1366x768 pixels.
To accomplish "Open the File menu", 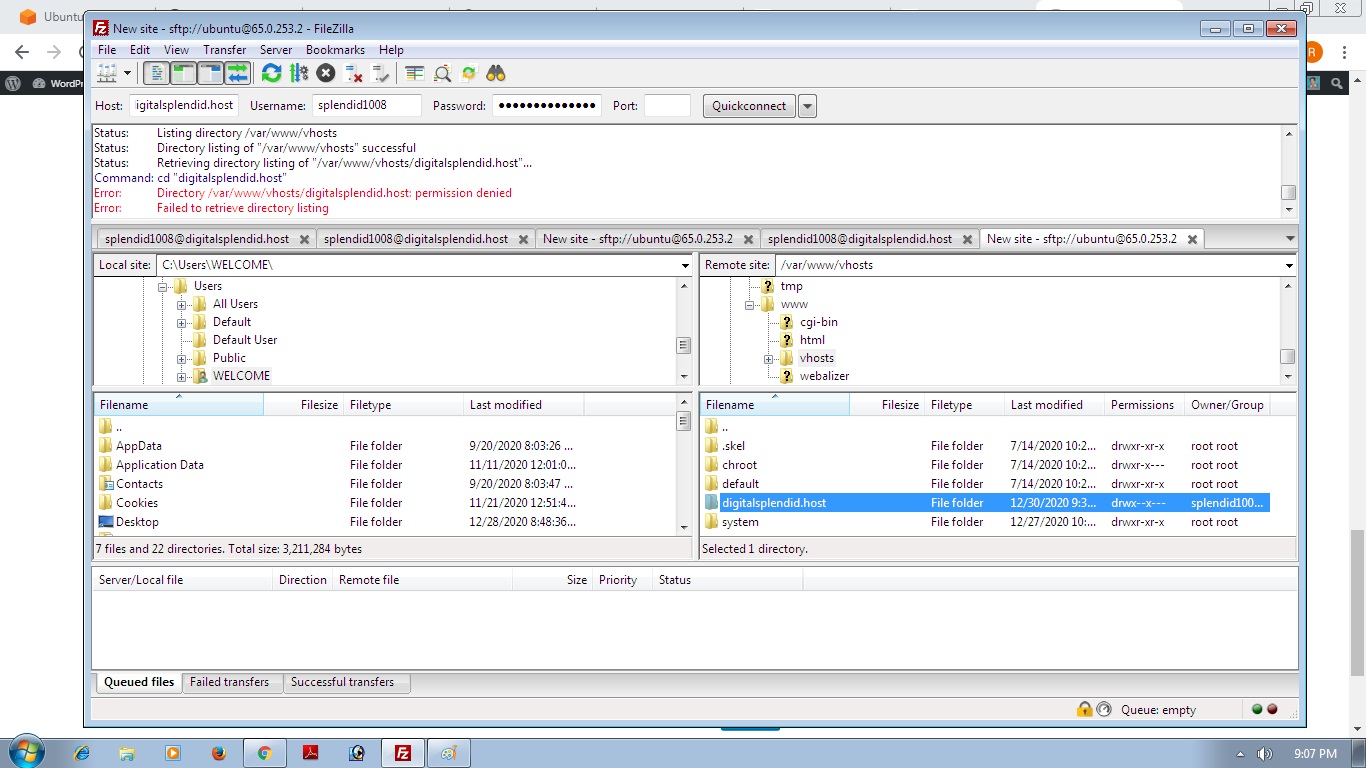I will 107,50.
